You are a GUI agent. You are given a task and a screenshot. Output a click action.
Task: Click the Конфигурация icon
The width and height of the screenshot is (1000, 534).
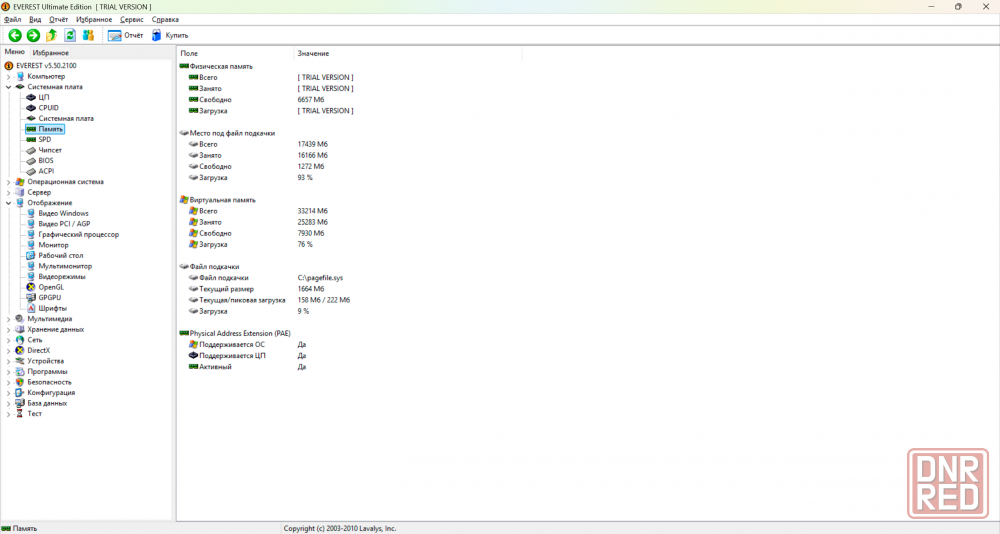point(20,393)
